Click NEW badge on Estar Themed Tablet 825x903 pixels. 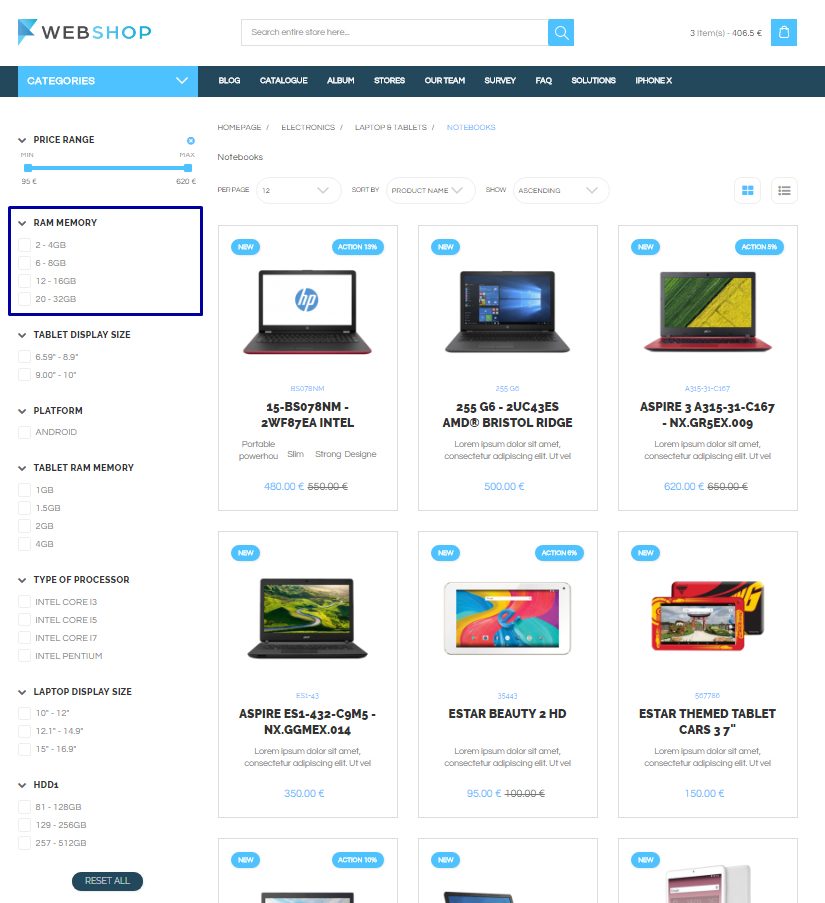pyautogui.click(x=645, y=553)
